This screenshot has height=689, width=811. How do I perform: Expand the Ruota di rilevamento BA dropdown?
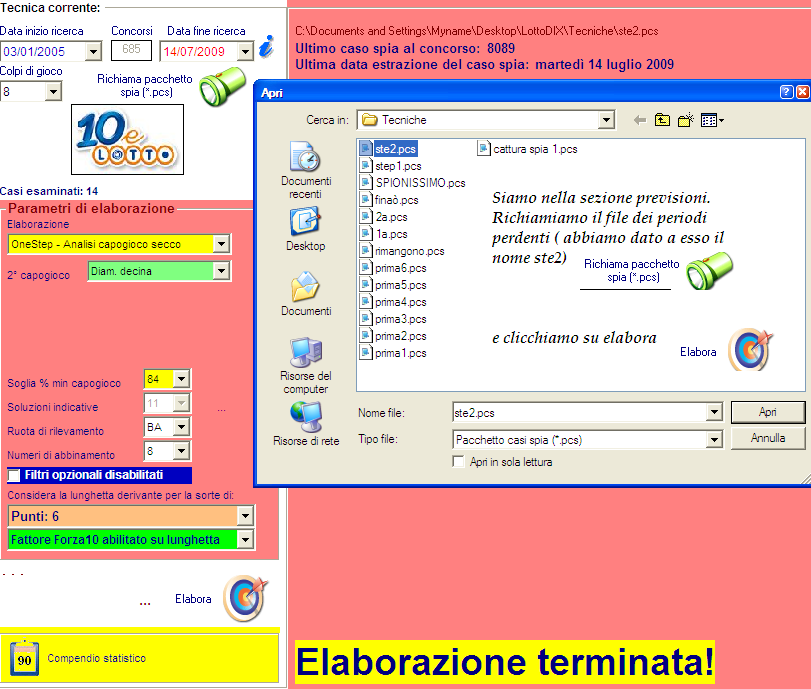(x=181, y=427)
